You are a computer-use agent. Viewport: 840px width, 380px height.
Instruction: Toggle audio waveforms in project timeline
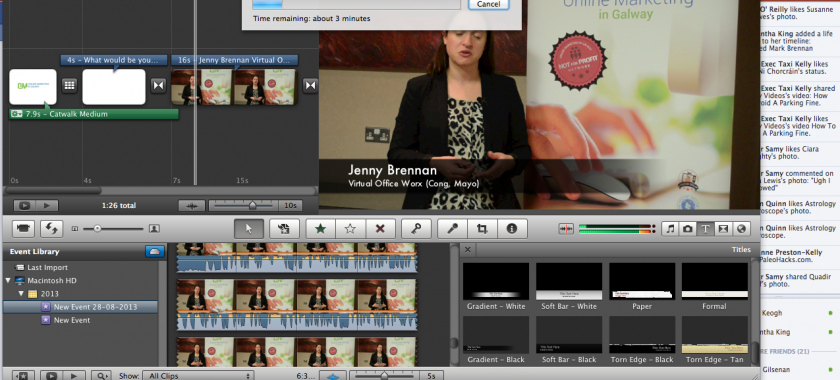tap(191, 206)
